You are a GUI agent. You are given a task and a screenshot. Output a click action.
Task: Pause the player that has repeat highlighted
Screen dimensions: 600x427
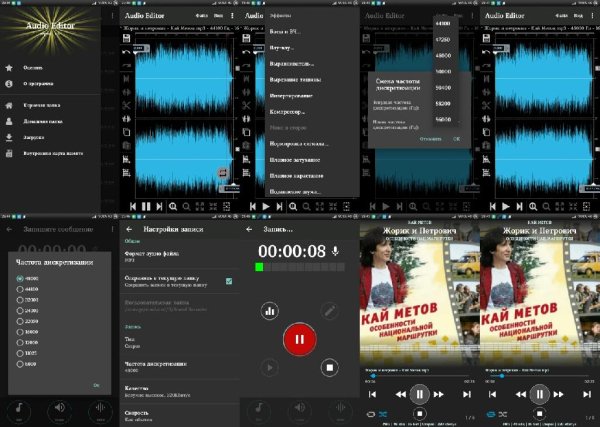click(540, 394)
